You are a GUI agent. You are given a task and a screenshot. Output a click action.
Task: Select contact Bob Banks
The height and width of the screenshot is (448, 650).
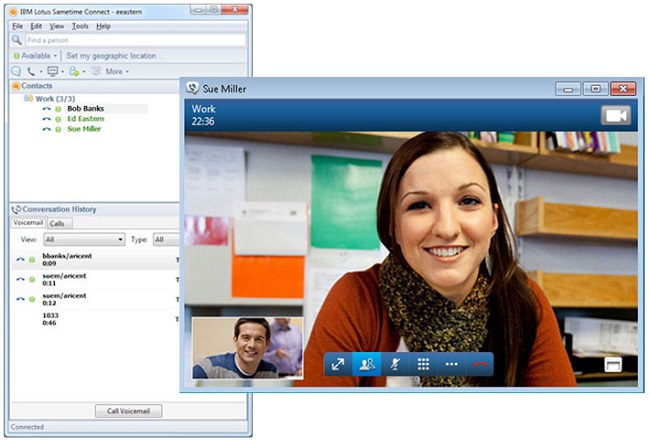click(85, 109)
